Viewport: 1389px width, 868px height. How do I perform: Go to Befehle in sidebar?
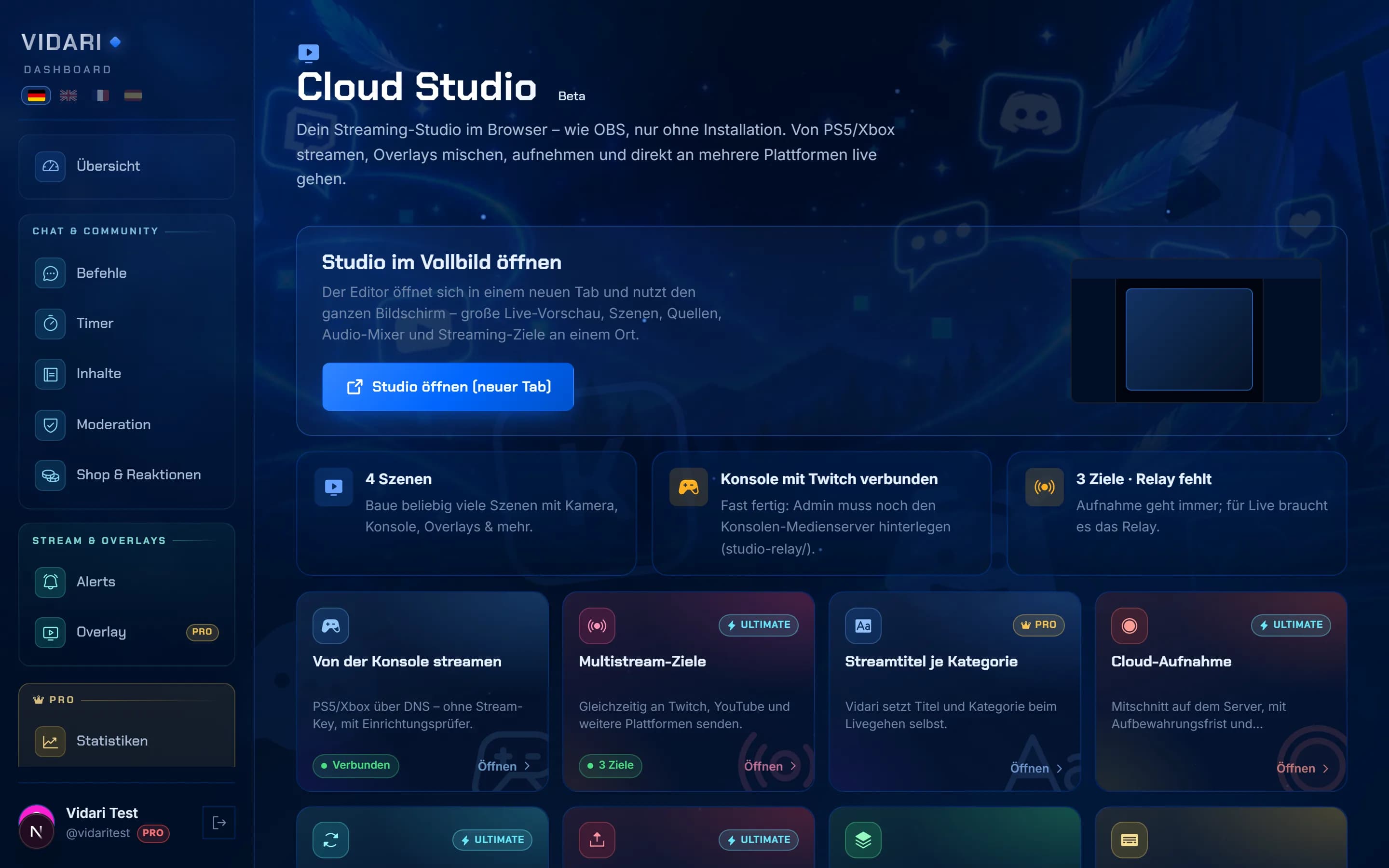coord(127,273)
